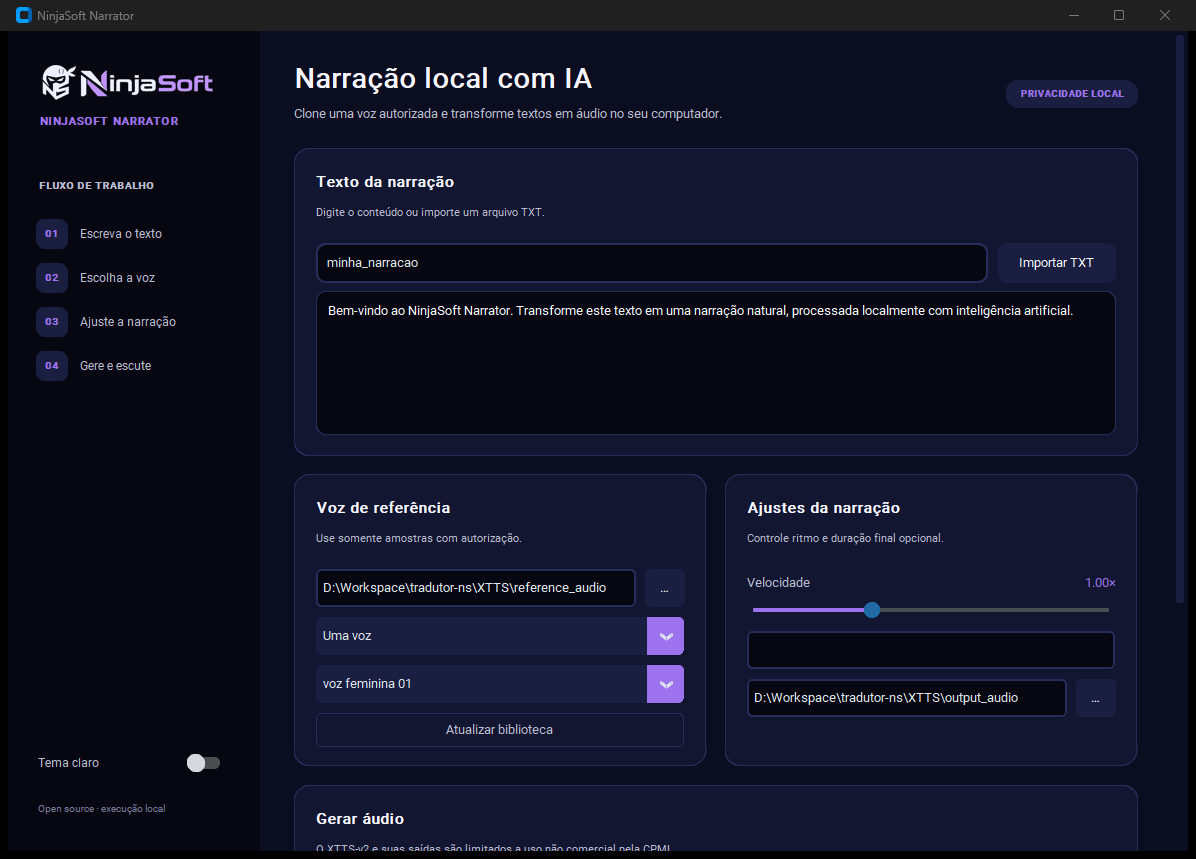Click the 'FLUXO DE TRABALHO' label
Viewport: 1196px width, 859px height.
97,185
